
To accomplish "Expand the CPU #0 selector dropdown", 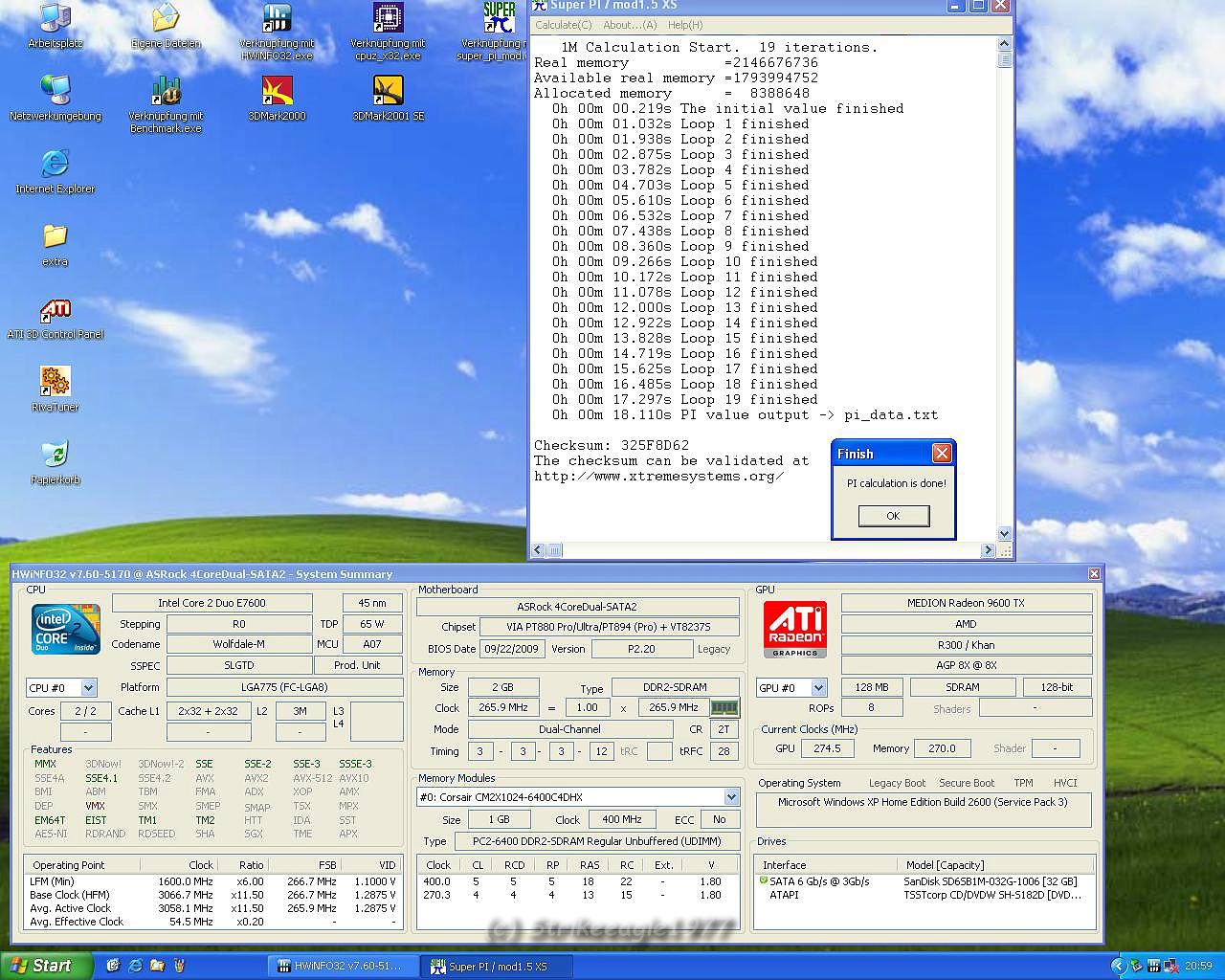I will pyautogui.click(x=88, y=688).
